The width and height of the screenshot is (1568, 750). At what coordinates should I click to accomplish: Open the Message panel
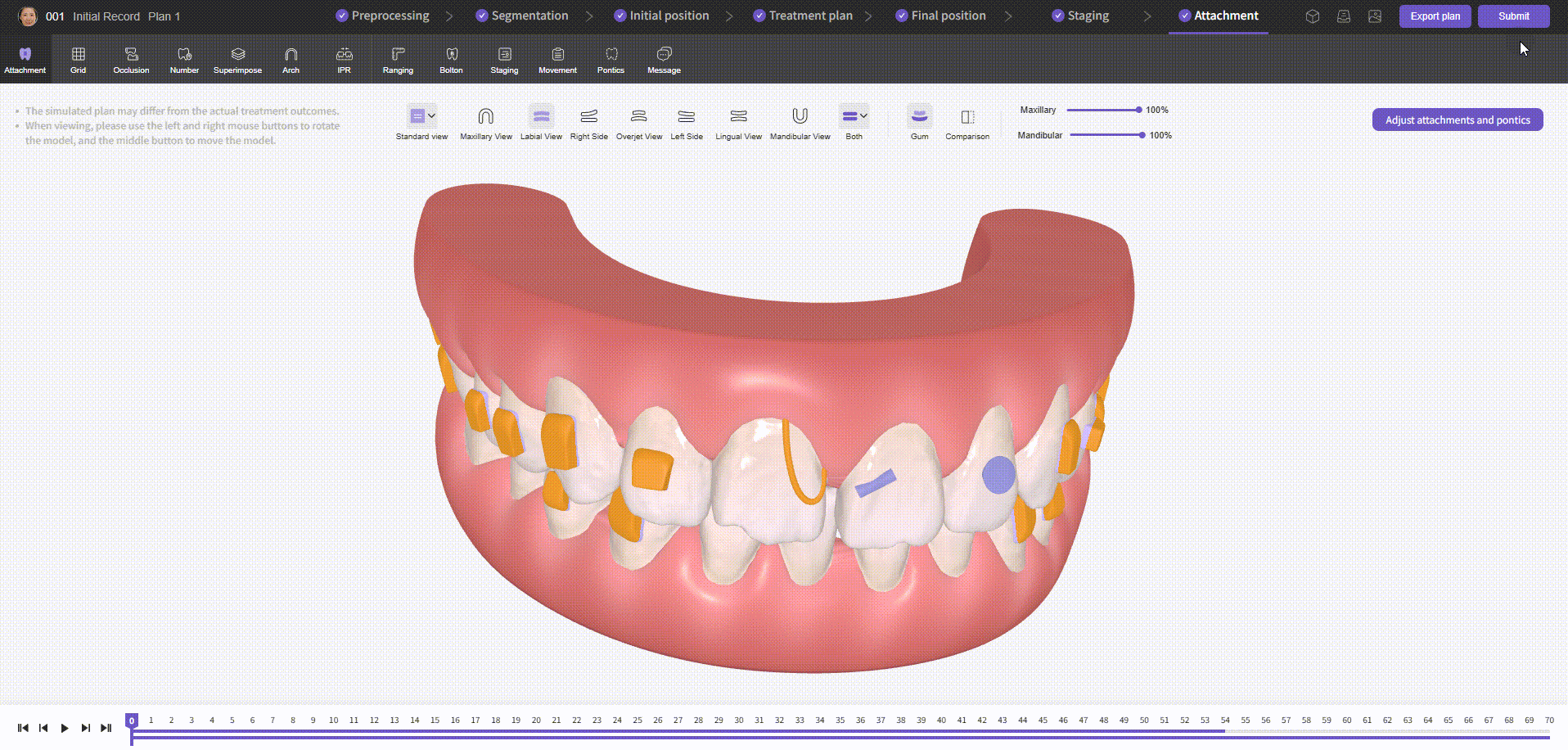(x=664, y=60)
